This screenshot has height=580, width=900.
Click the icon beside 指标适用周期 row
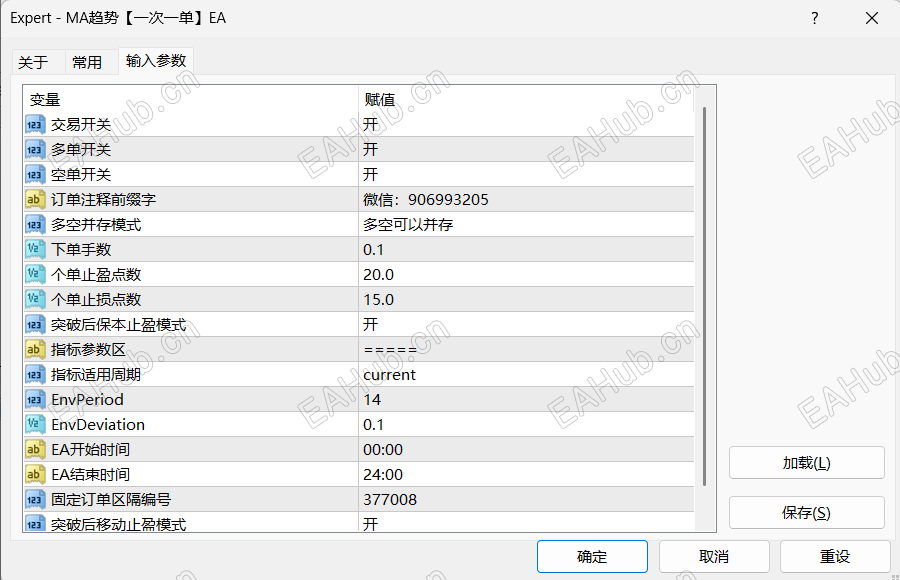pyautogui.click(x=35, y=374)
